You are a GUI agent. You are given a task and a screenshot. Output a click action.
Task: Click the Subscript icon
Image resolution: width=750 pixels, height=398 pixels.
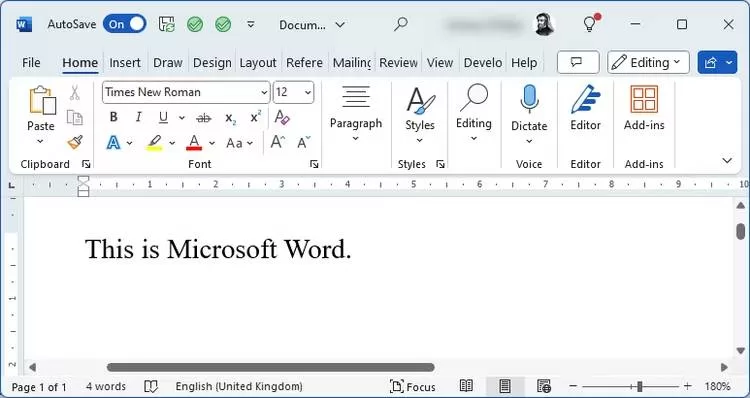coord(231,118)
